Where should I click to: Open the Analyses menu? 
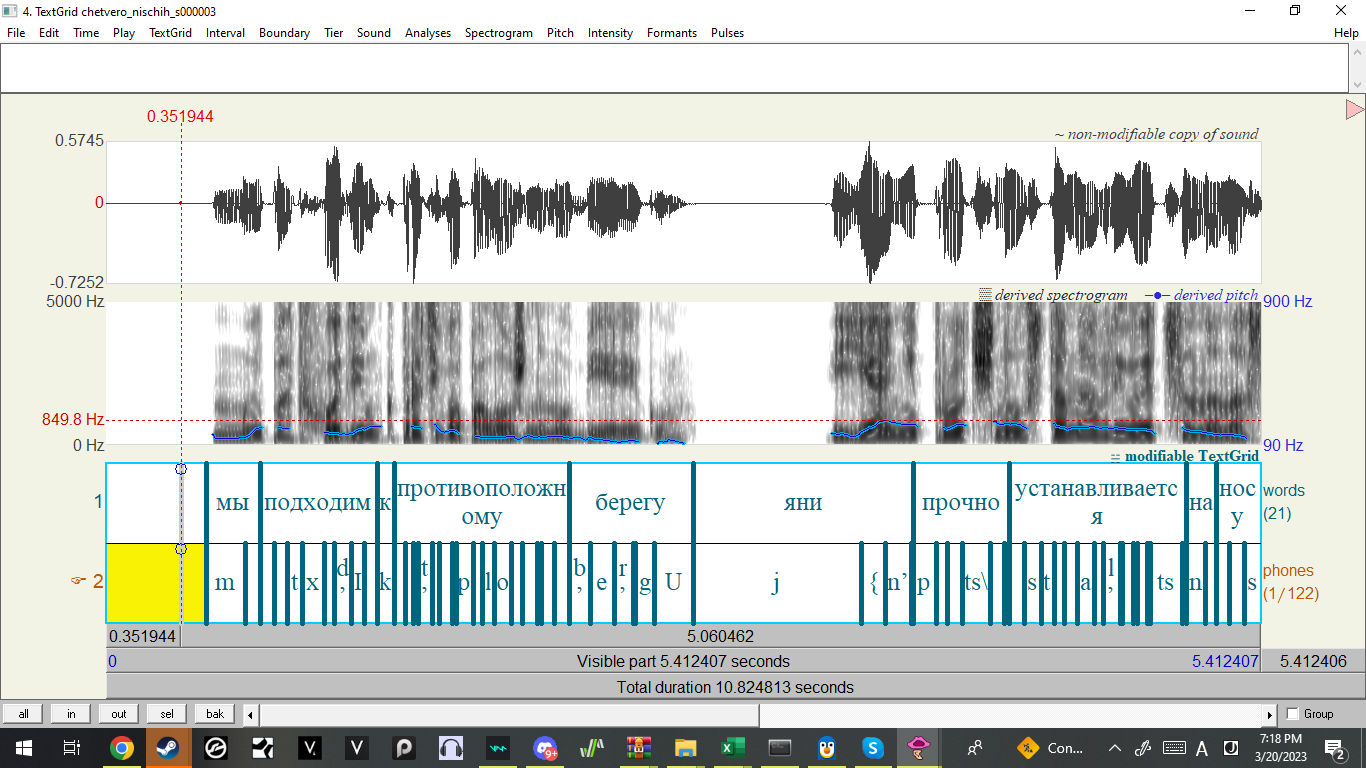(428, 33)
